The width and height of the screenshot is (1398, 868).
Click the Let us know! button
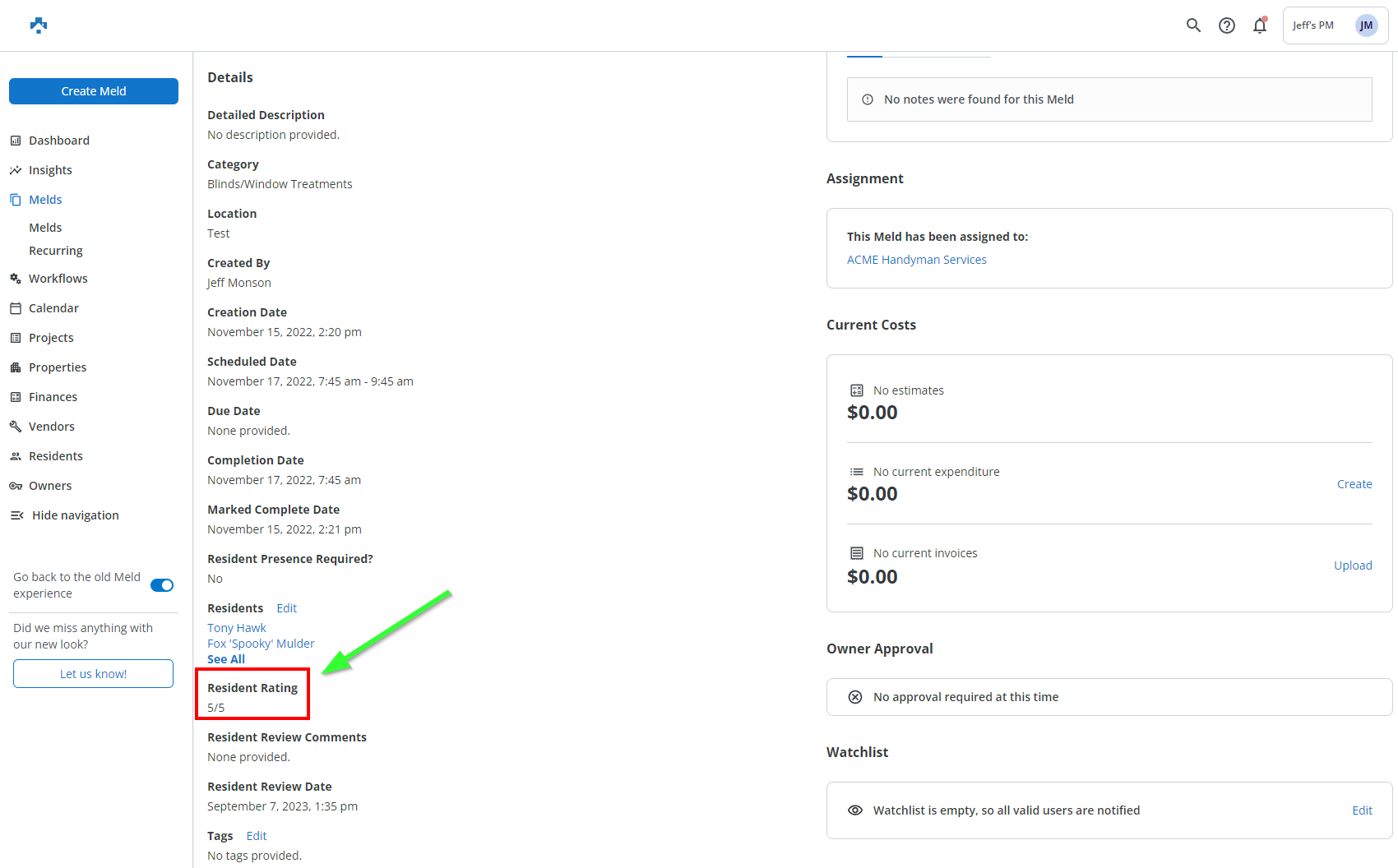93,674
